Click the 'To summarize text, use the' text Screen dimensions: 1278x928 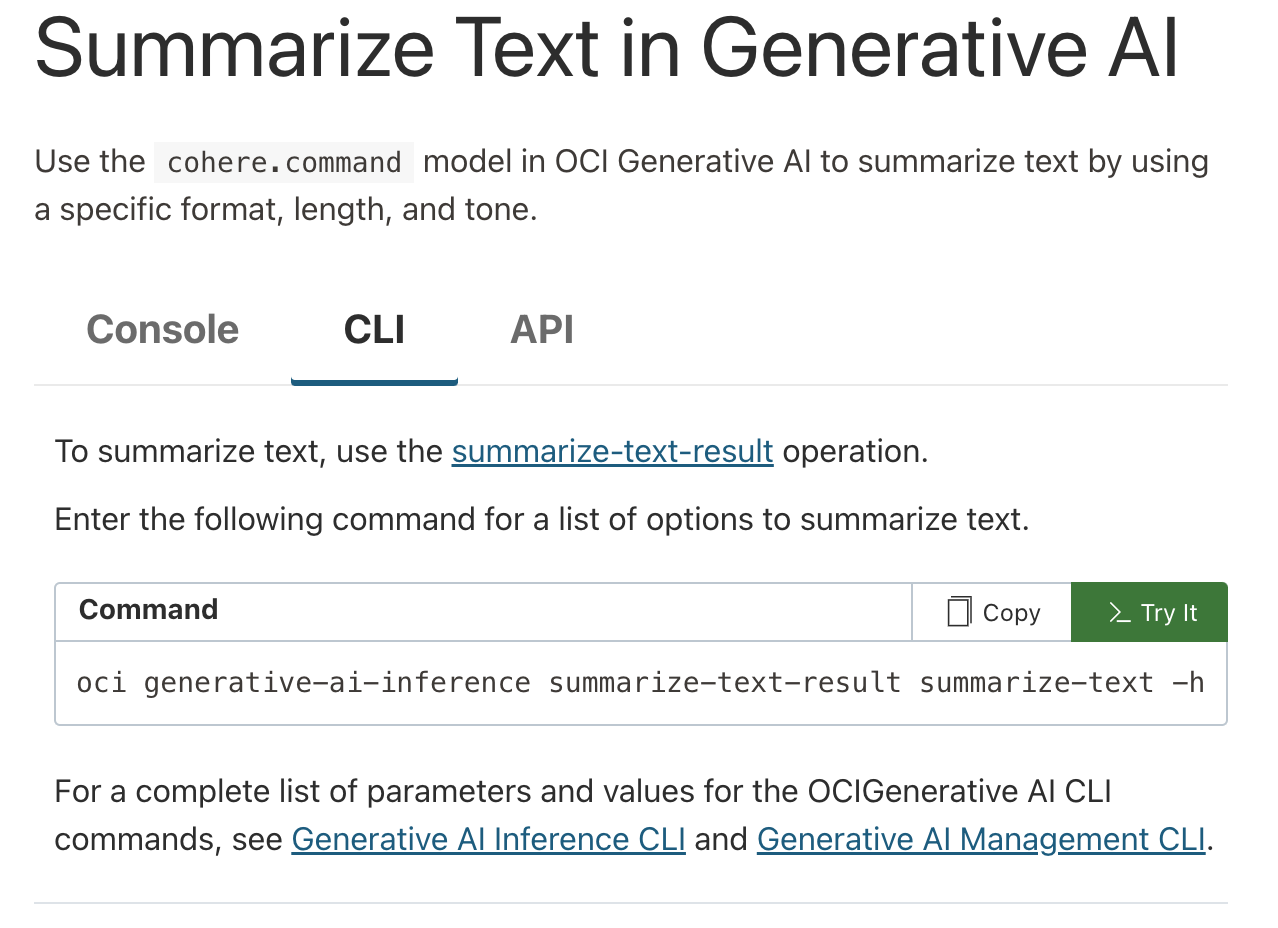[248, 451]
